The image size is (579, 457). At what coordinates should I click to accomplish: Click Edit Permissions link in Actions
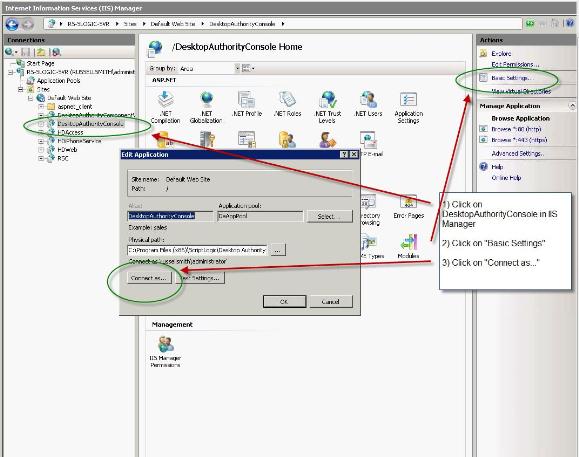pos(515,65)
